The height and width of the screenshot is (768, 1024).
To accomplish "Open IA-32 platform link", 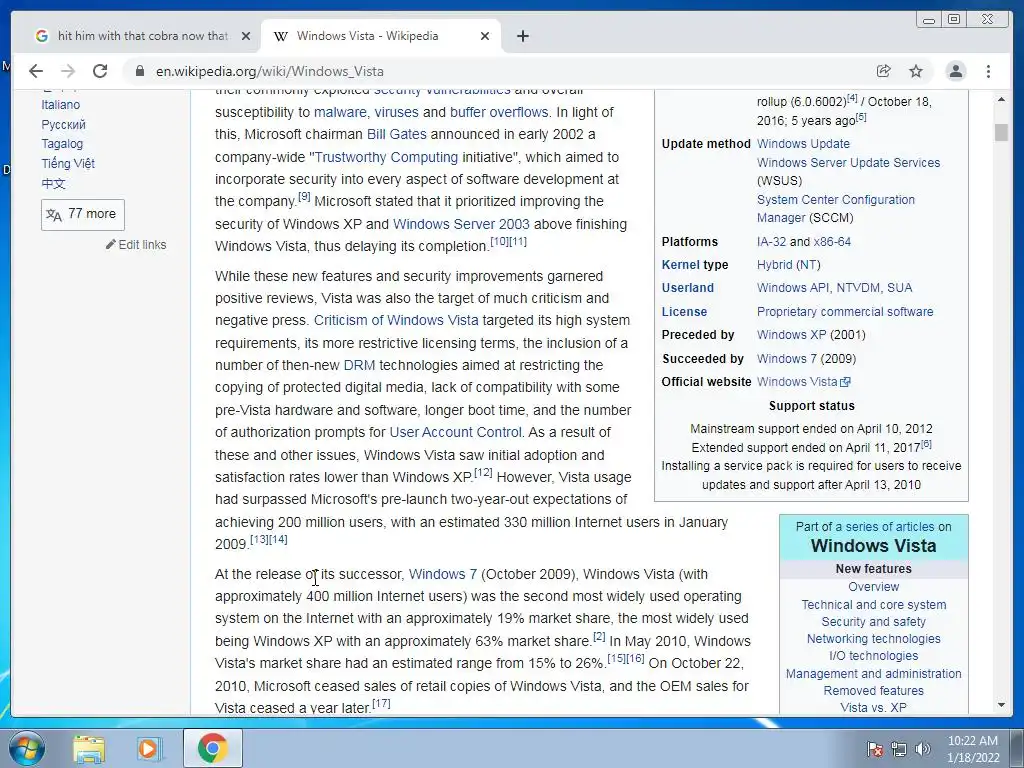I will coord(771,242).
